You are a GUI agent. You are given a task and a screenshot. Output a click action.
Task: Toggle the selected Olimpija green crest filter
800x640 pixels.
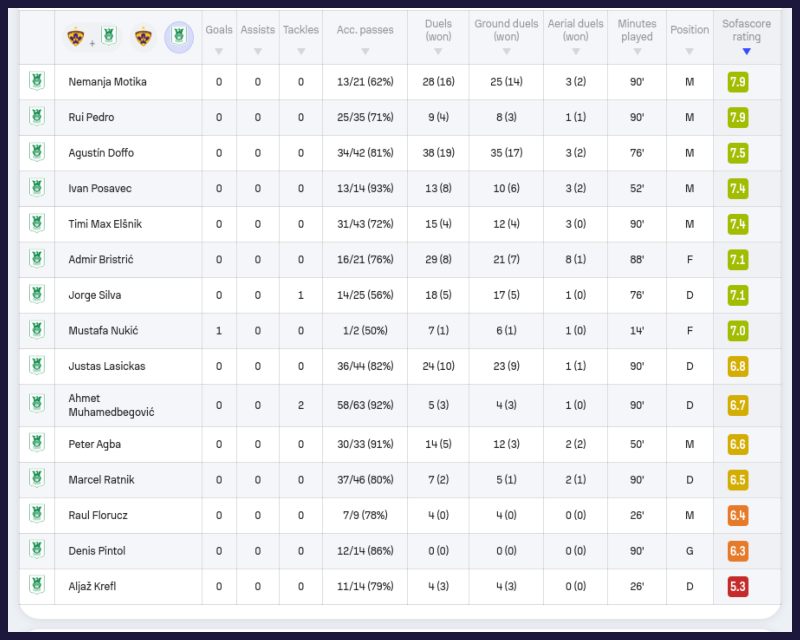pyautogui.click(x=180, y=37)
